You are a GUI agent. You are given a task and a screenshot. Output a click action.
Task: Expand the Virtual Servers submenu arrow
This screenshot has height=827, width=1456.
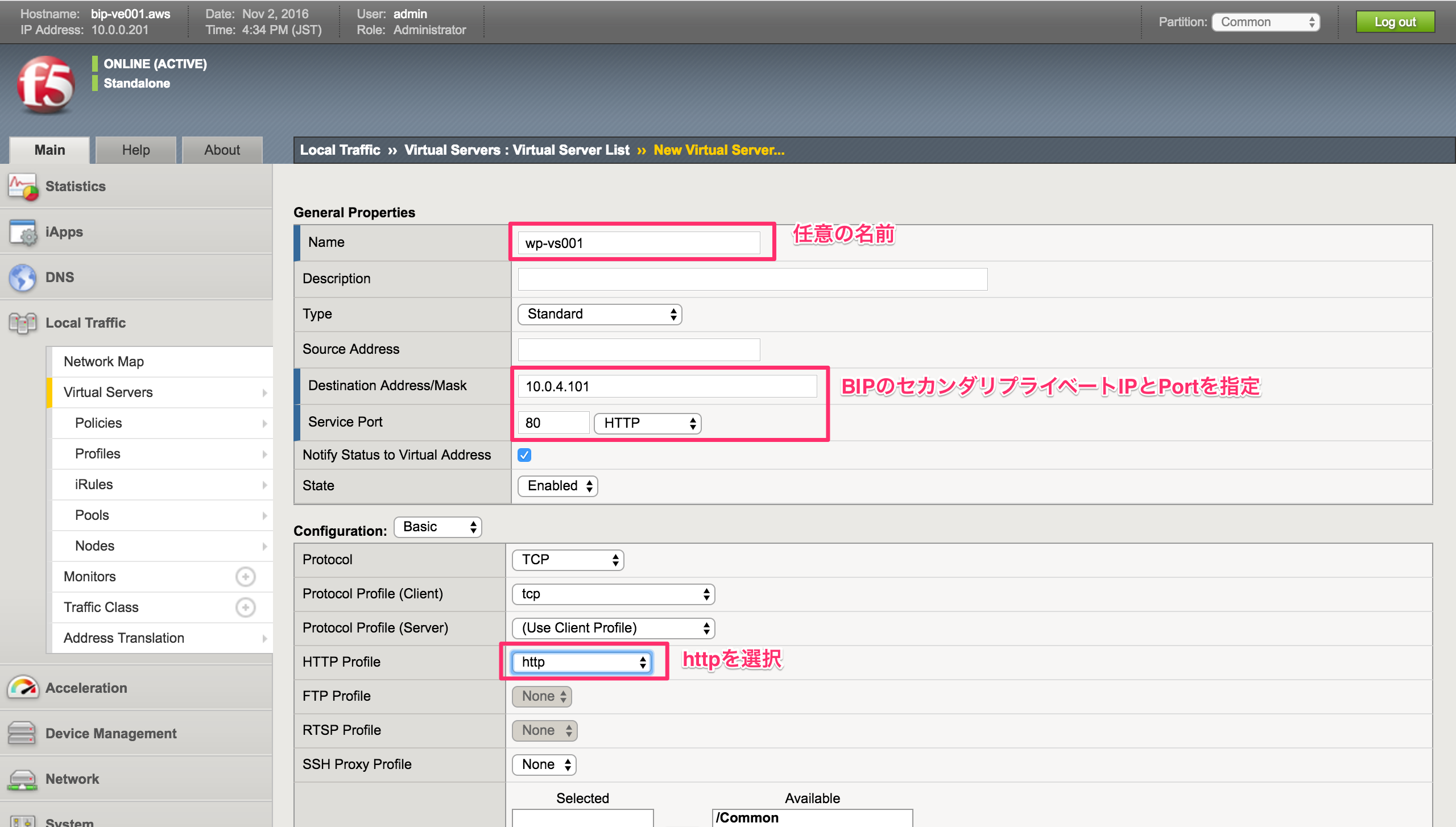tap(265, 392)
